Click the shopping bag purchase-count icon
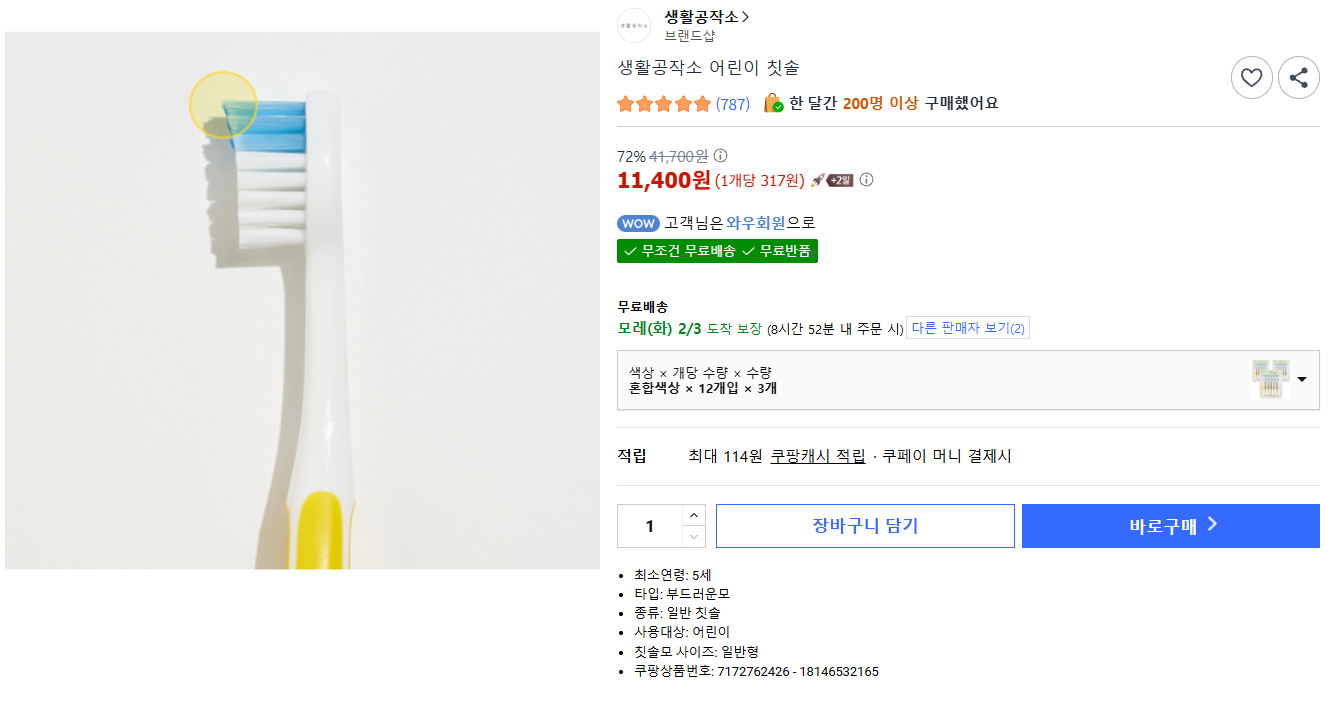This screenshot has height=706, width=1342. click(x=773, y=103)
